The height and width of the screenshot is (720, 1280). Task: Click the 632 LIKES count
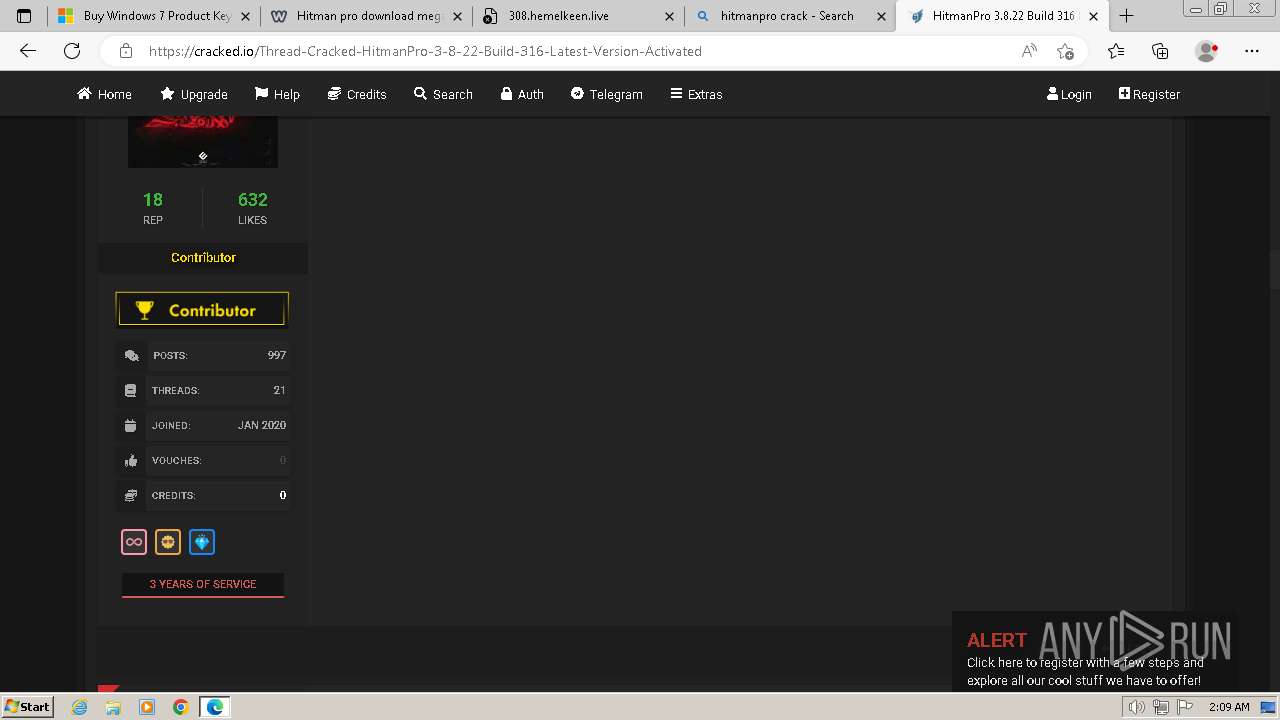pos(252,208)
